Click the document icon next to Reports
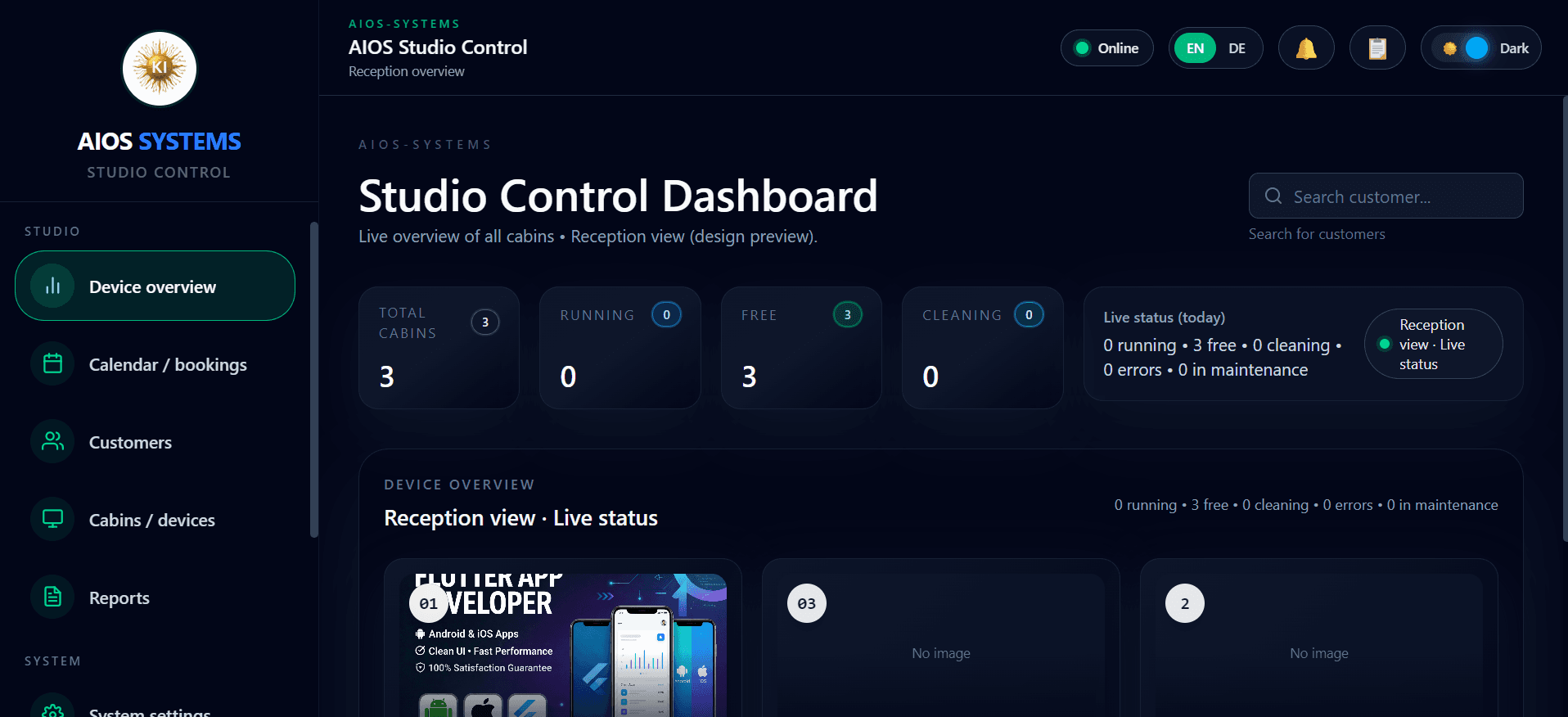1568x717 pixels. click(52, 597)
